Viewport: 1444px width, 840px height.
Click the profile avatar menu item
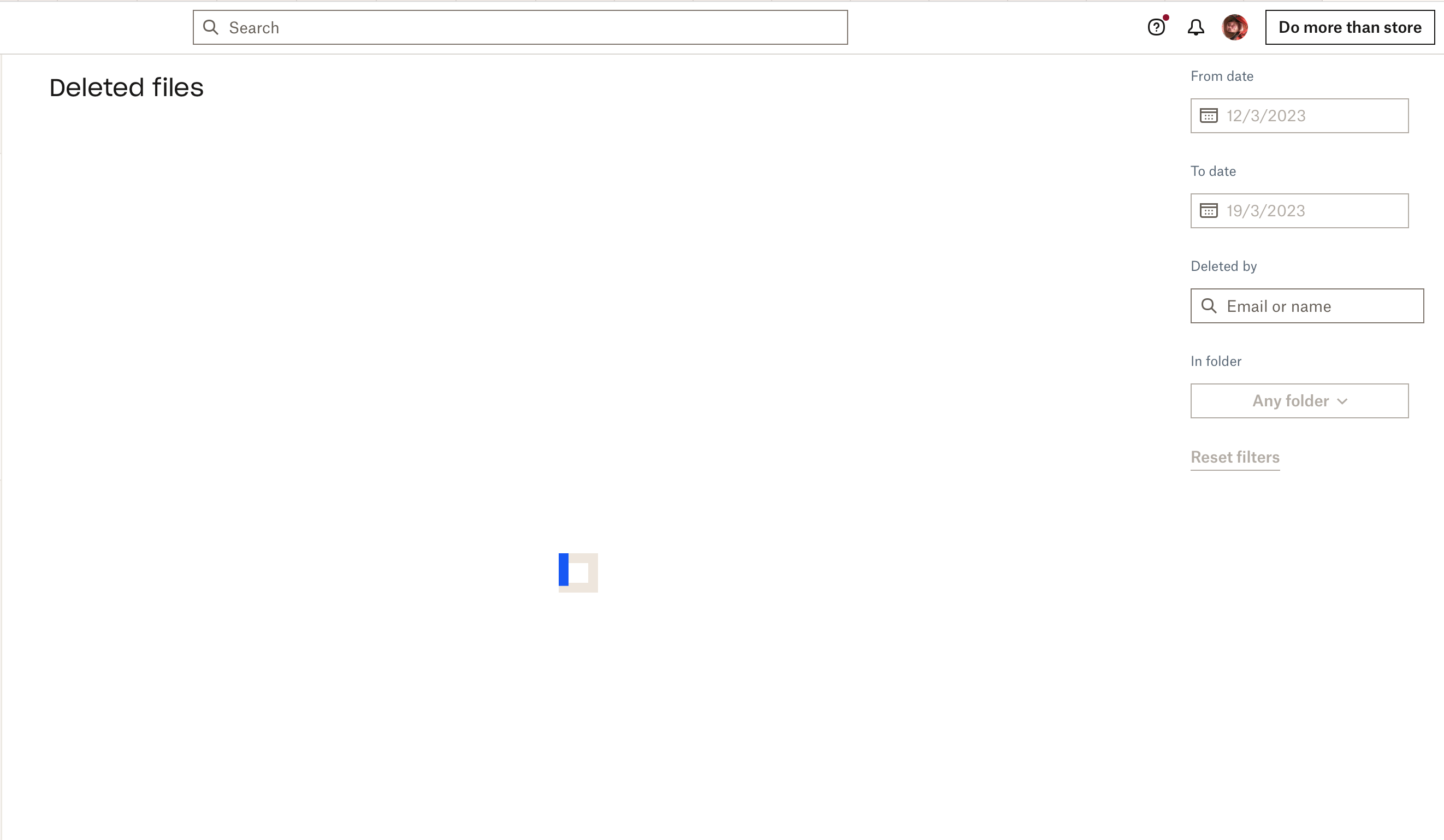click(1235, 27)
